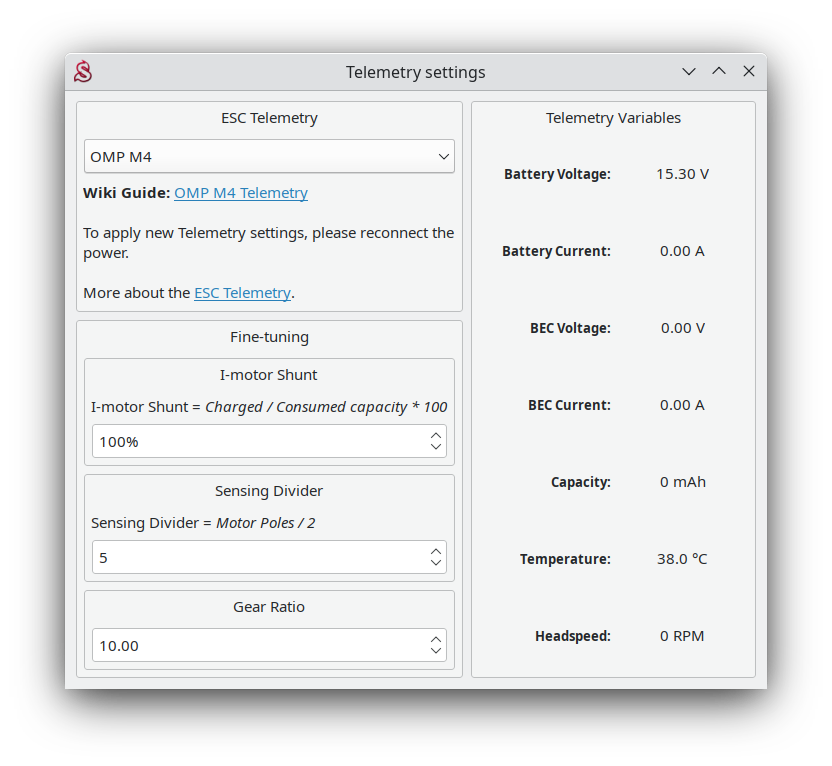The image size is (832, 766).
Task: Increment the Sensing Divider value
Action: click(436, 551)
